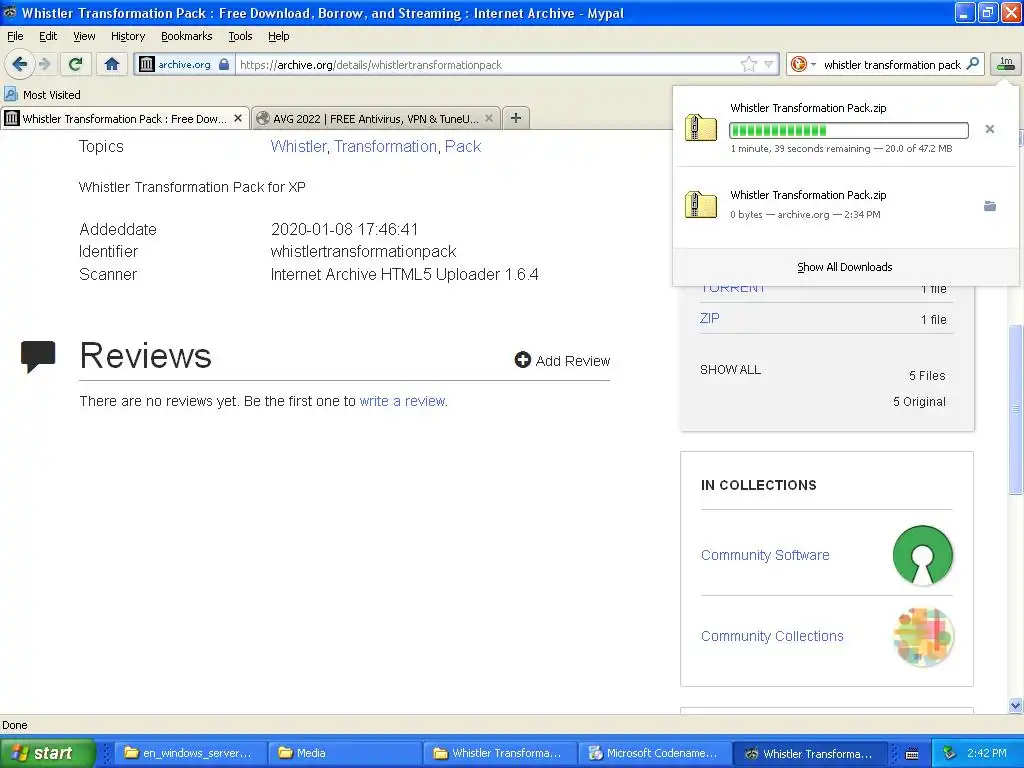Click the Reviews speech bubble icon
Screen dimensions: 1024x768
click(38, 357)
